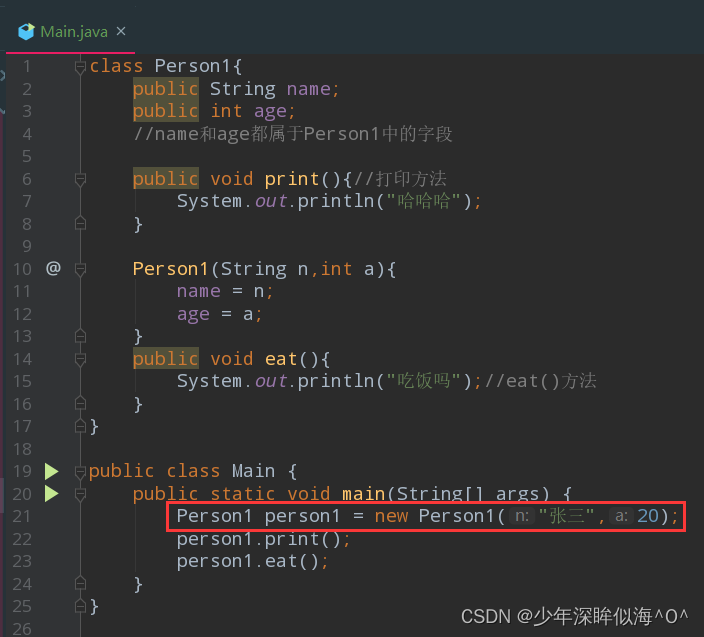Click the "张三" string argument on line 21
Viewport: 704px width, 637px height.
566,516
